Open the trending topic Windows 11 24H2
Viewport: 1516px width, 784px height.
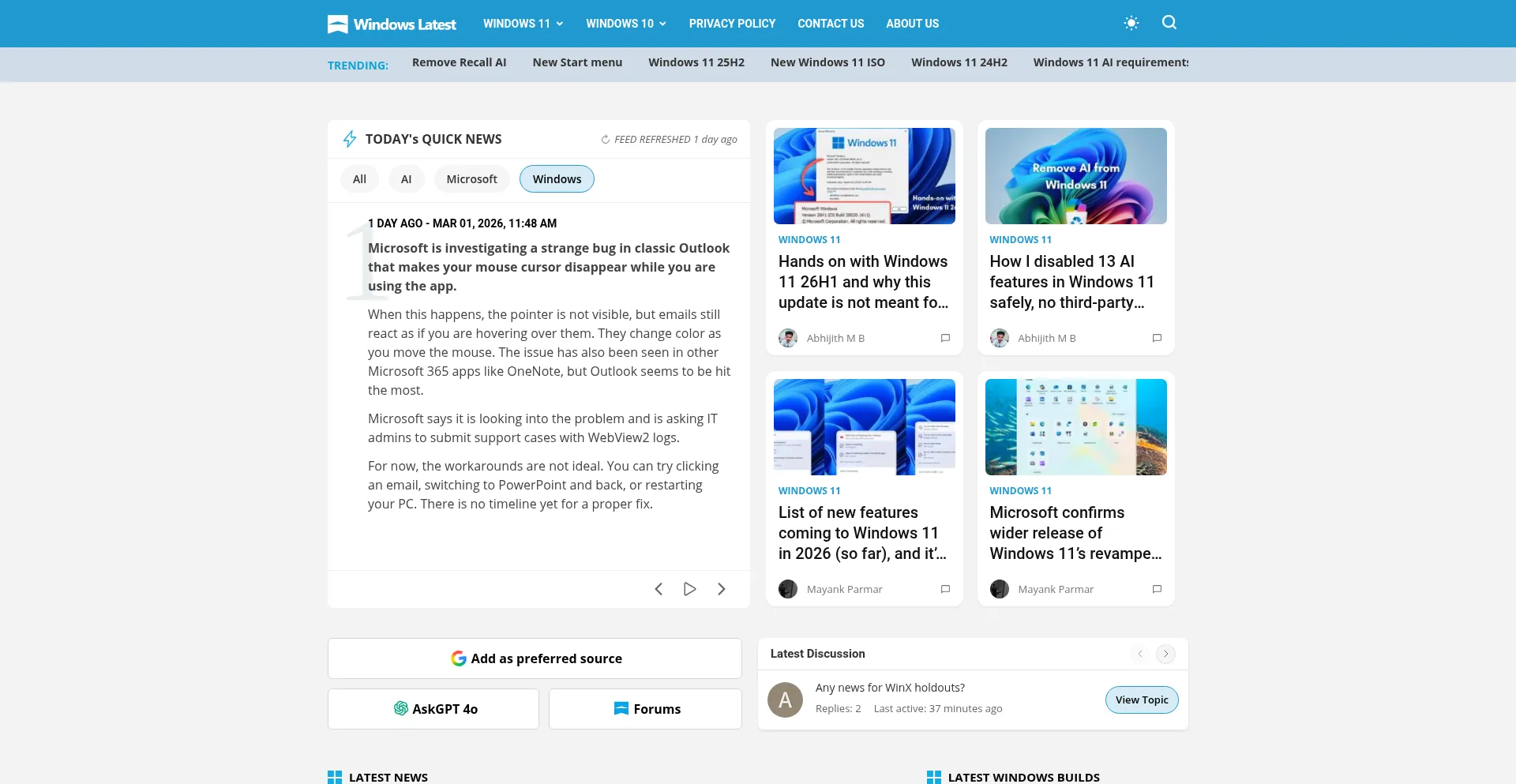click(x=959, y=62)
